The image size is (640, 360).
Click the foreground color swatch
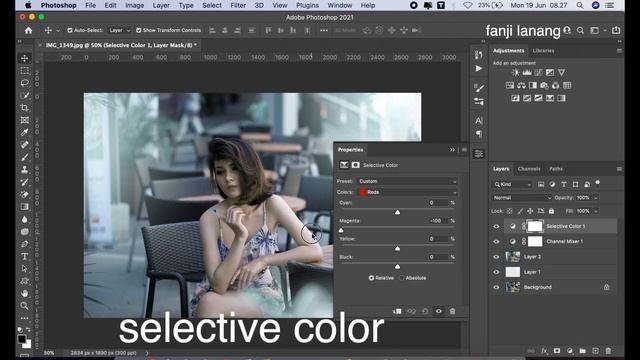[x=22, y=339]
